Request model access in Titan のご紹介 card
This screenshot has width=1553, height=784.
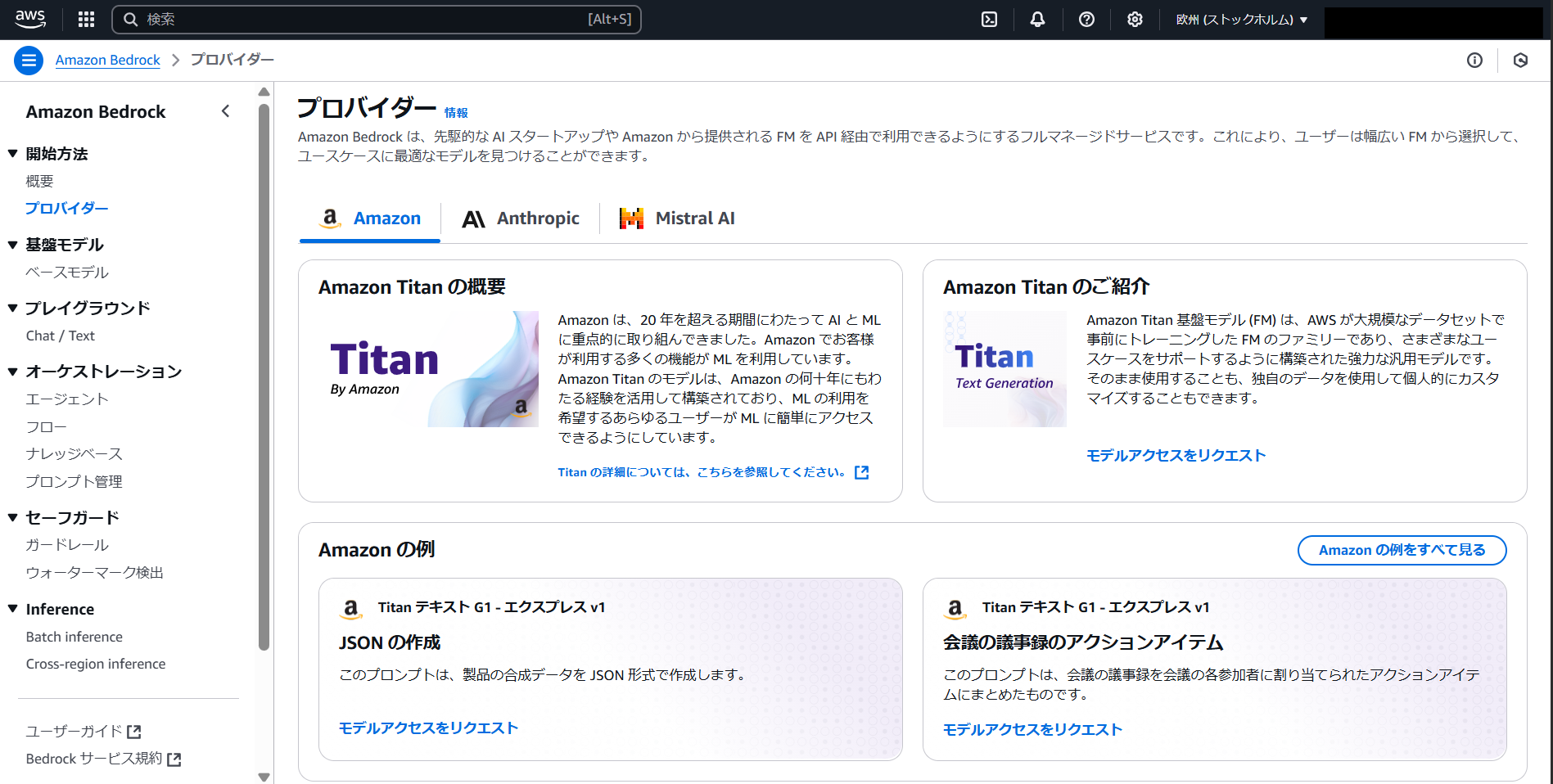(x=1176, y=456)
